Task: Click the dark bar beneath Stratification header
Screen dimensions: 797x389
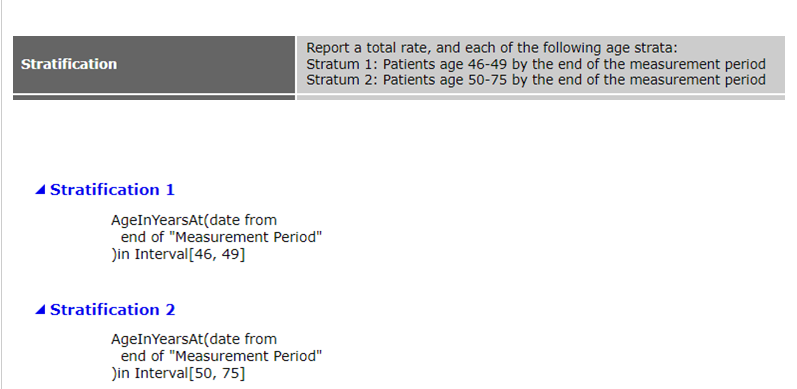Action: tap(154, 98)
